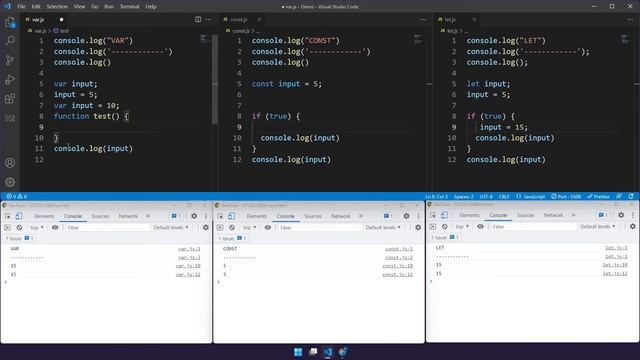Screen dimensions: 640x360
Task: Toggle console sidebar in const DevTools window
Action: [220, 227]
